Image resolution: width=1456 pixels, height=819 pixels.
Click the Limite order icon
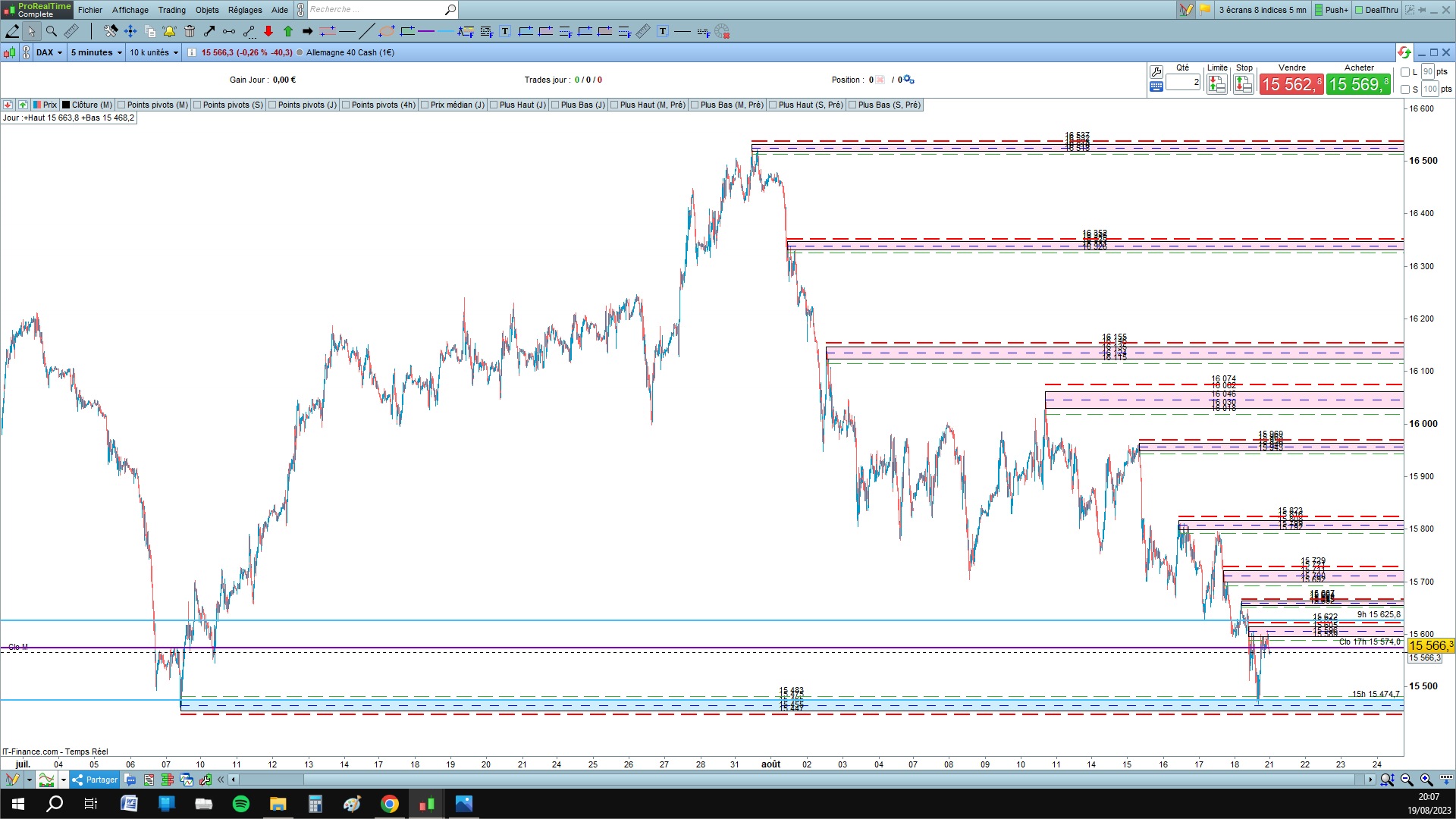1216,85
